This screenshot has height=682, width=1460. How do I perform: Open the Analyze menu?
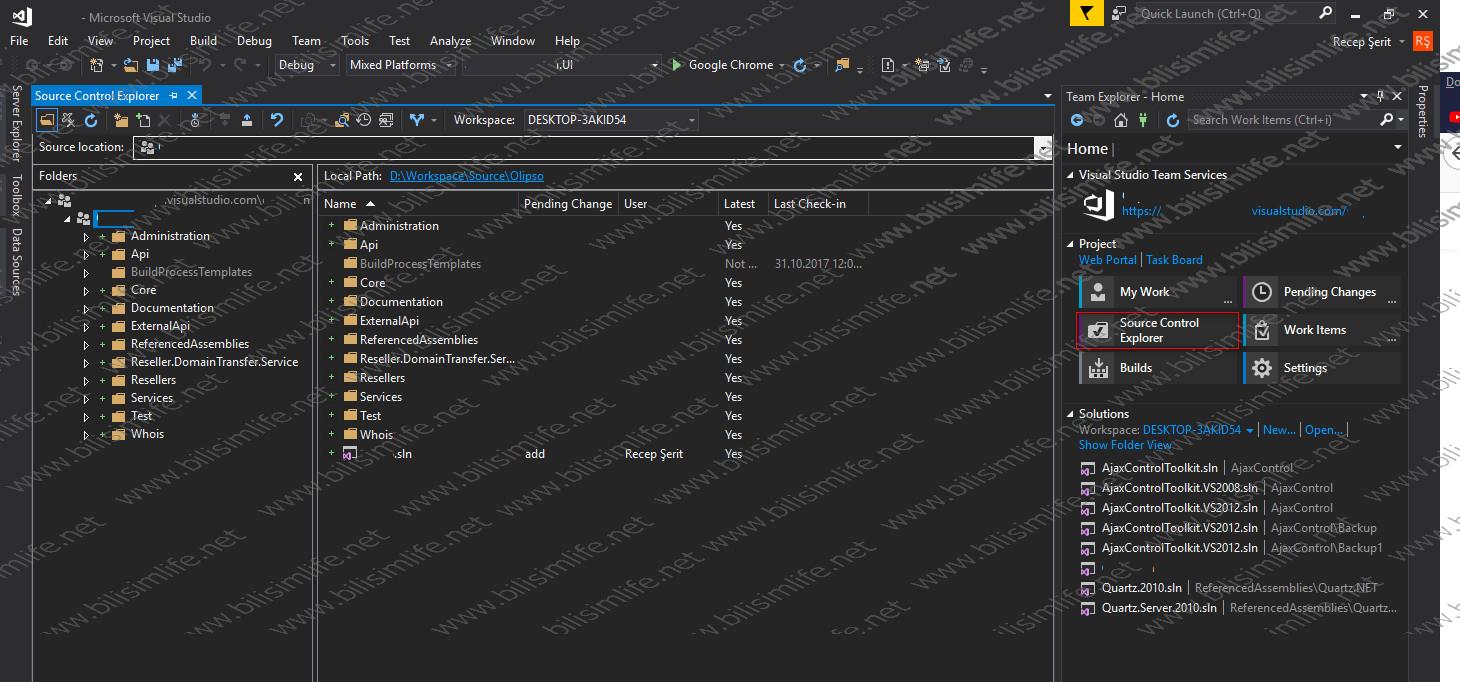[x=450, y=41]
